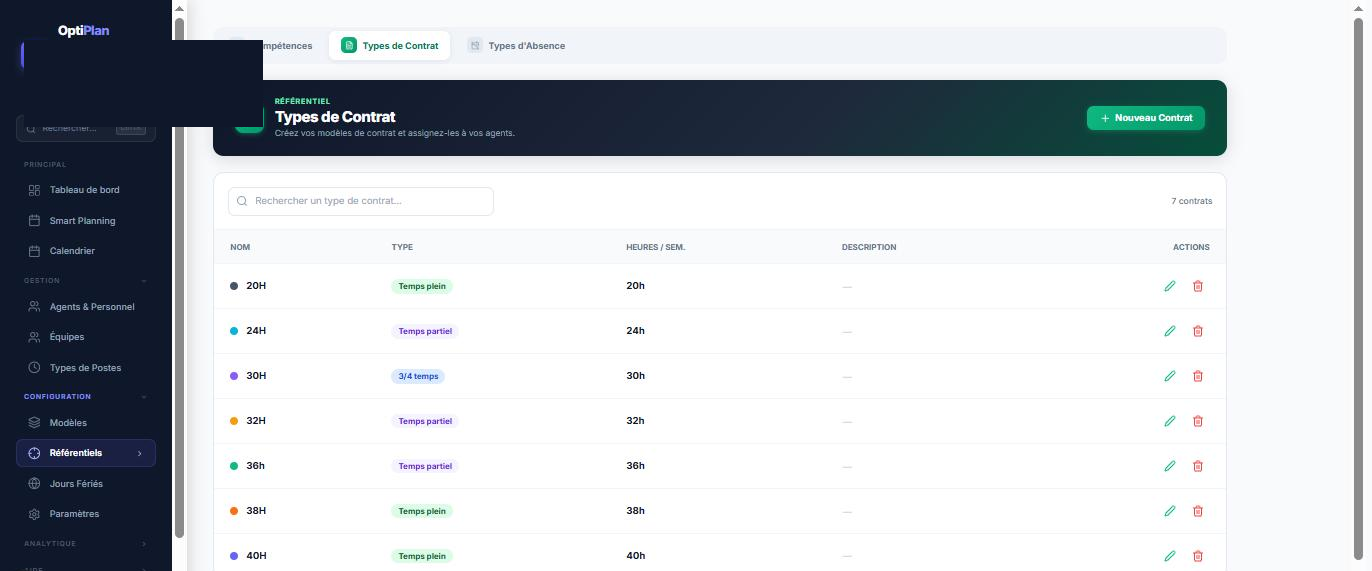Open Smart Planning from the sidebar

coord(86,221)
